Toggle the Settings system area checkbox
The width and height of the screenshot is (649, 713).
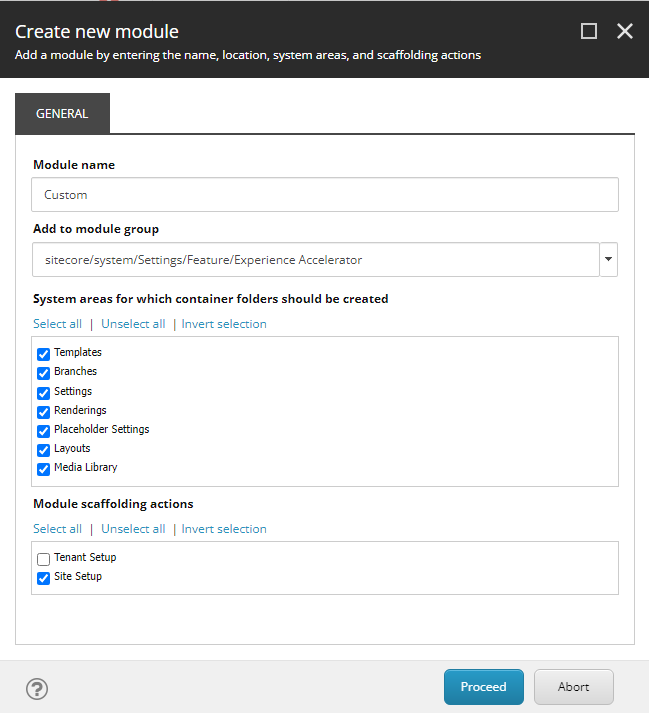click(43, 392)
